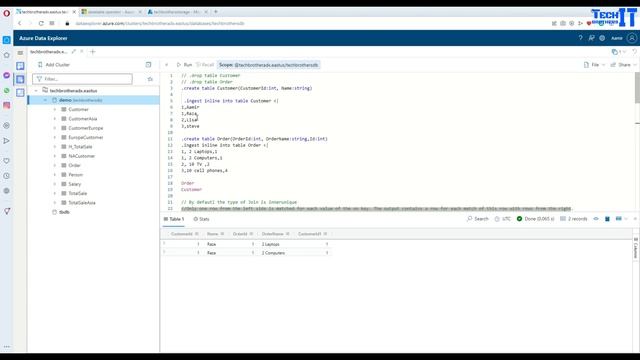Click the '2 Laptops' result cell
This screenshot has height=360, width=640.
pos(271,244)
